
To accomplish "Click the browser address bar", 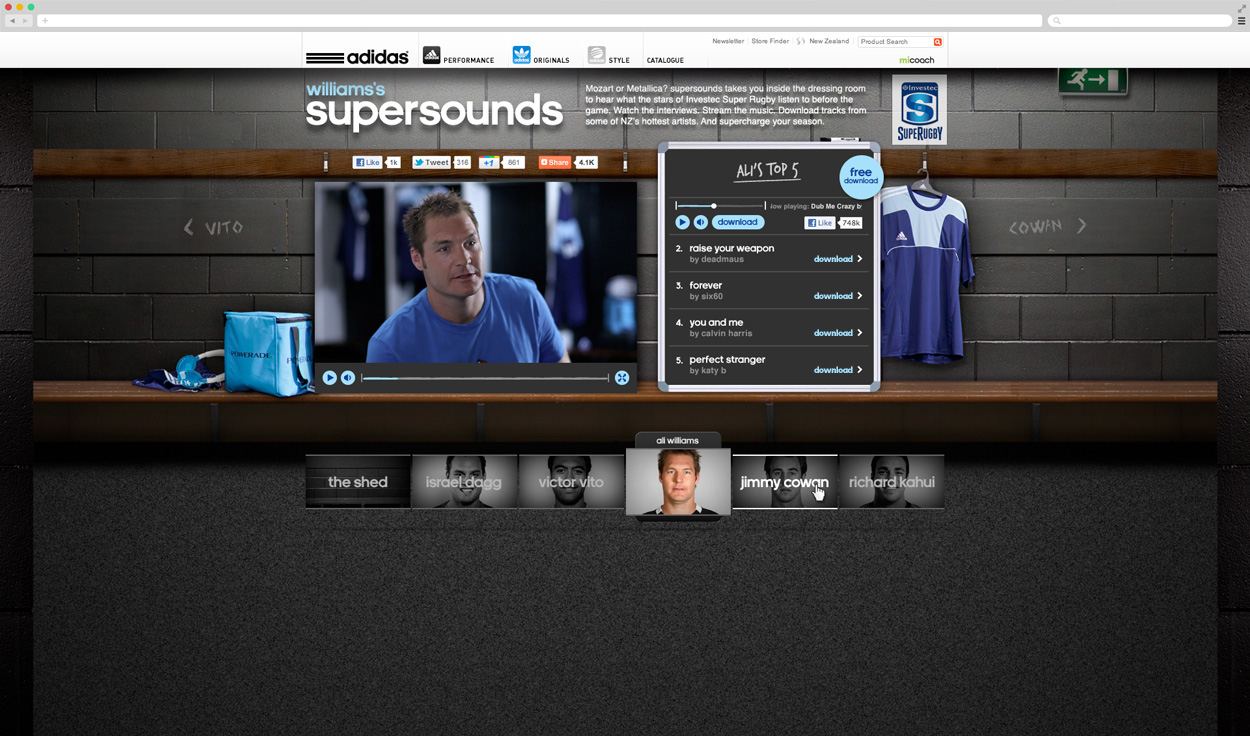I will [x=540, y=20].
